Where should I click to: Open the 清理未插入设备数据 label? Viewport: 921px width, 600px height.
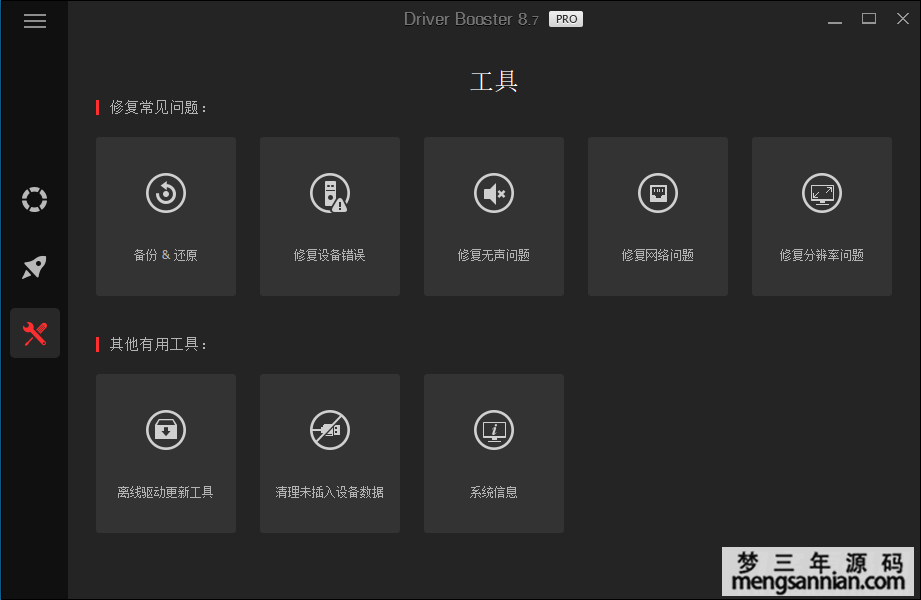click(x=330, y=492)
